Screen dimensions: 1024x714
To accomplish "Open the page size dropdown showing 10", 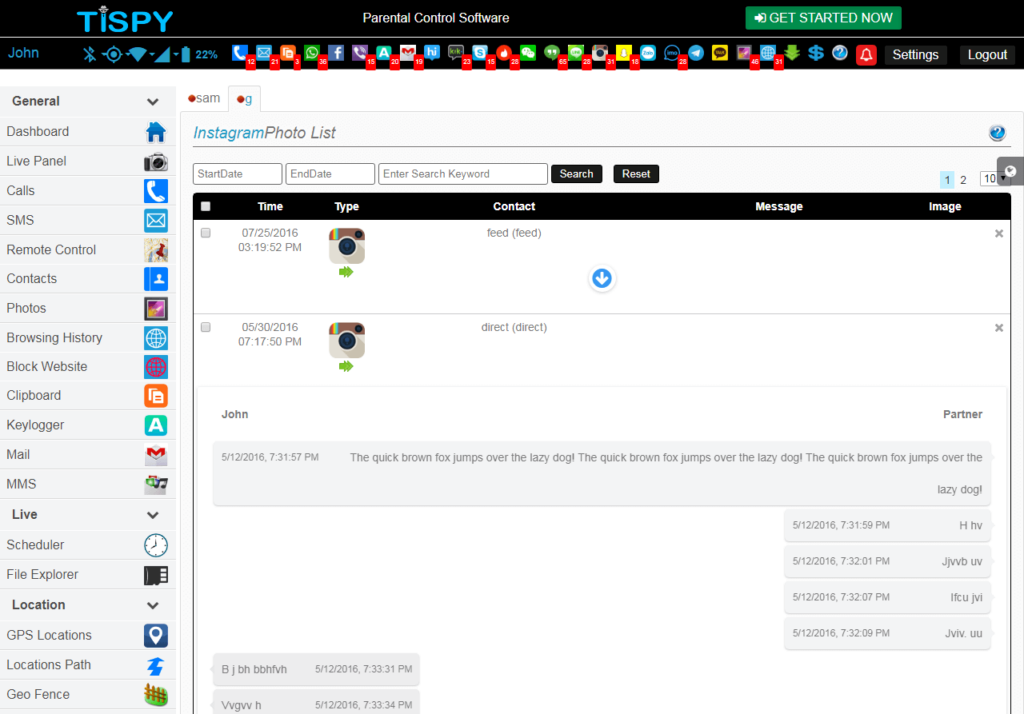I will coord(993,178).
